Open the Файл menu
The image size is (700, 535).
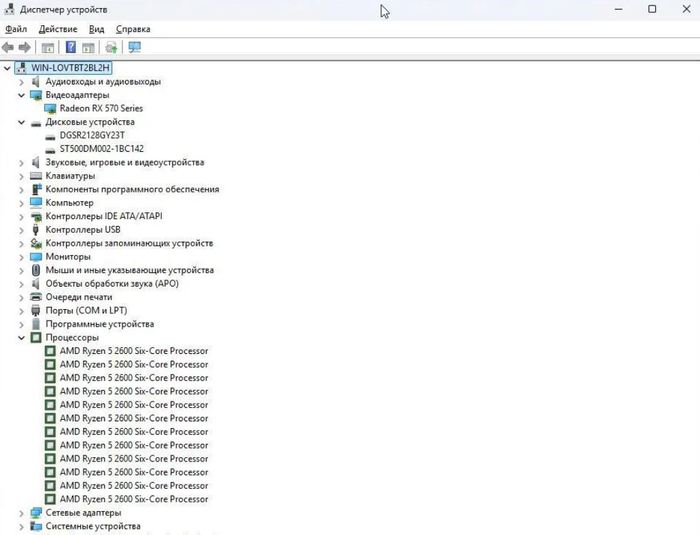click(x=16, y=29)
